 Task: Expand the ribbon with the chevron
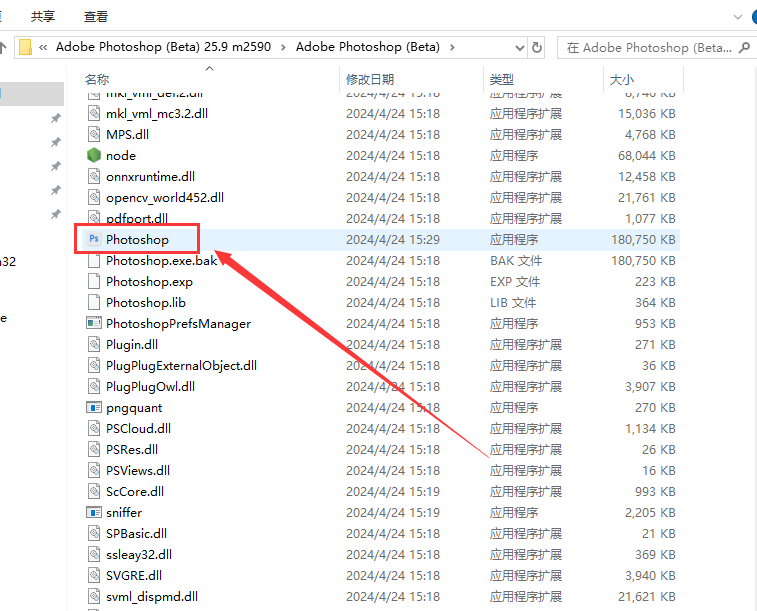pos(737,17)
